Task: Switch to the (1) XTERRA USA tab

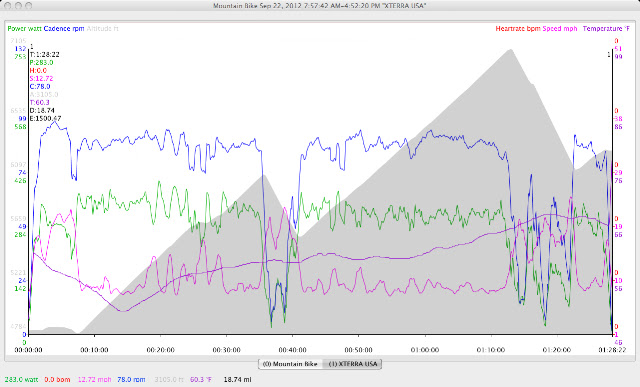Action: pyautogui.click(x=353, y=364)
